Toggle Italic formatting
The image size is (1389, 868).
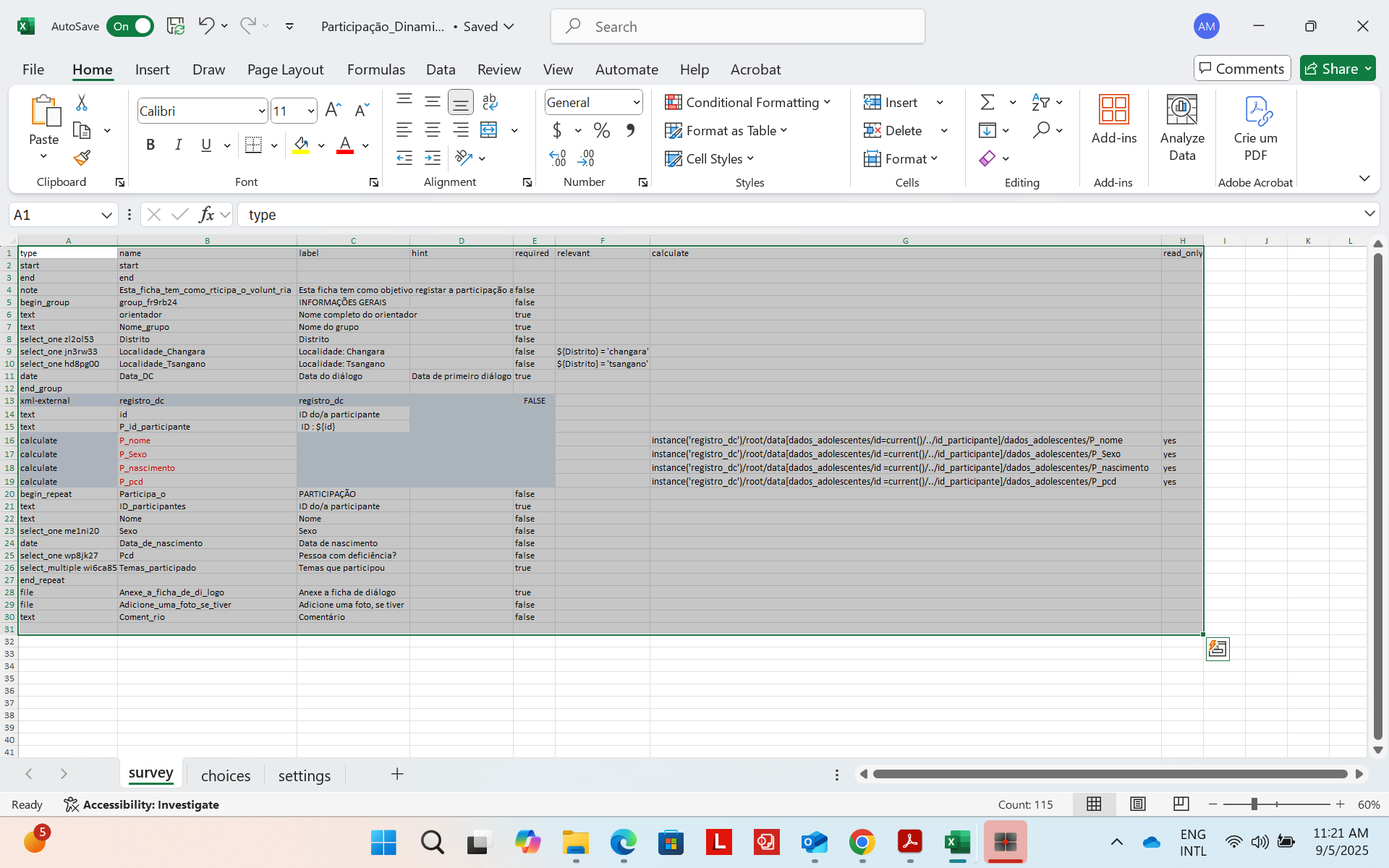pos(178,145)
